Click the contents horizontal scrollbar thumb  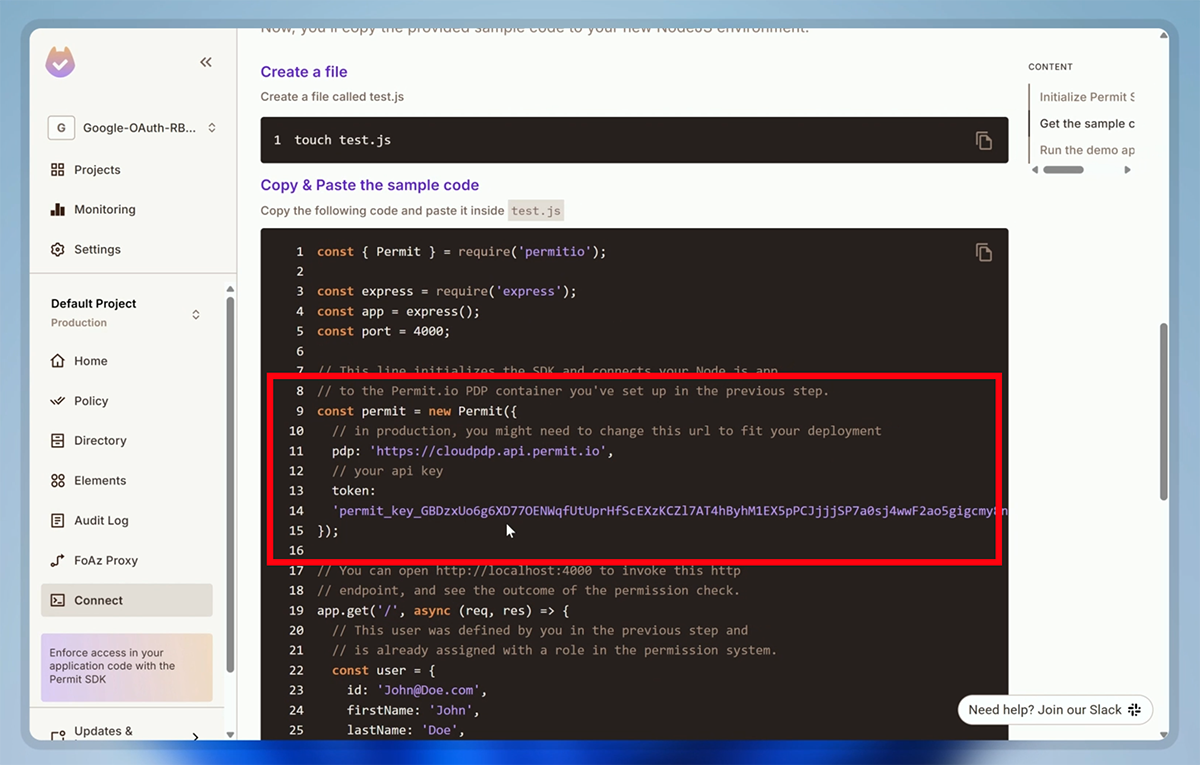click(1063, 170)
